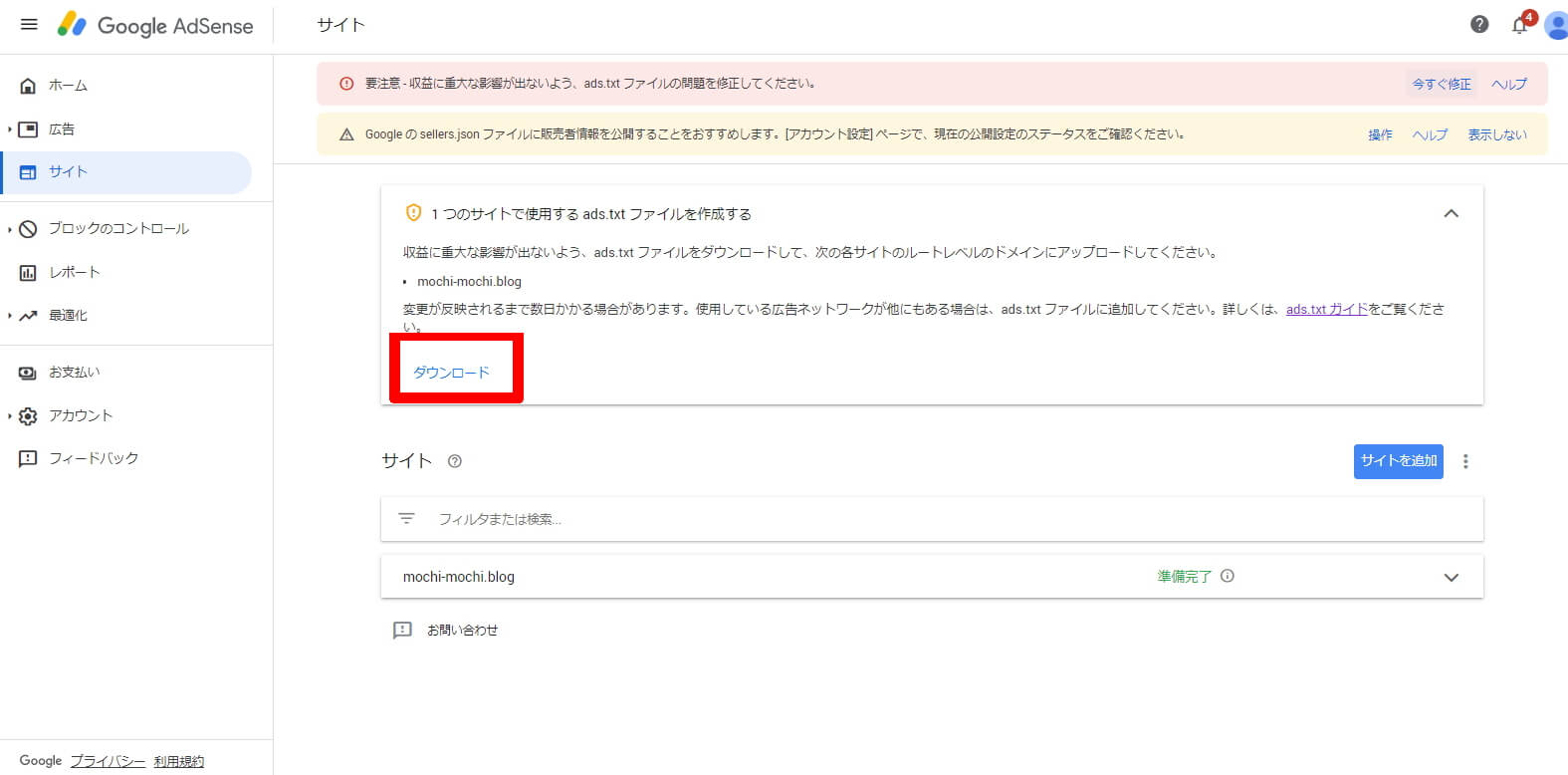Click the home icon in sidebar
The image size is (1568, 775).
click(x=28, y=86)
